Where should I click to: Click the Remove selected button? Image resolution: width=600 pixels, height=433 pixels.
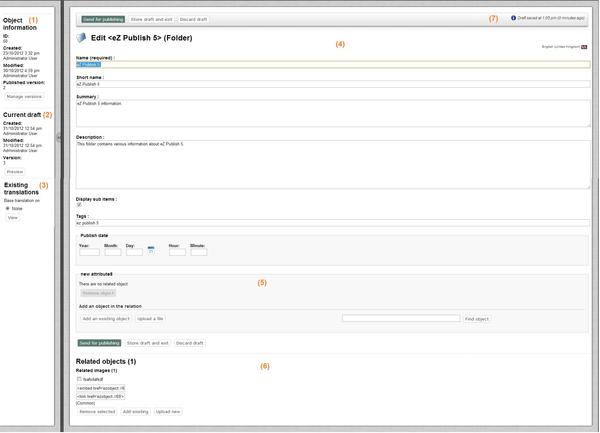point(97,412)
